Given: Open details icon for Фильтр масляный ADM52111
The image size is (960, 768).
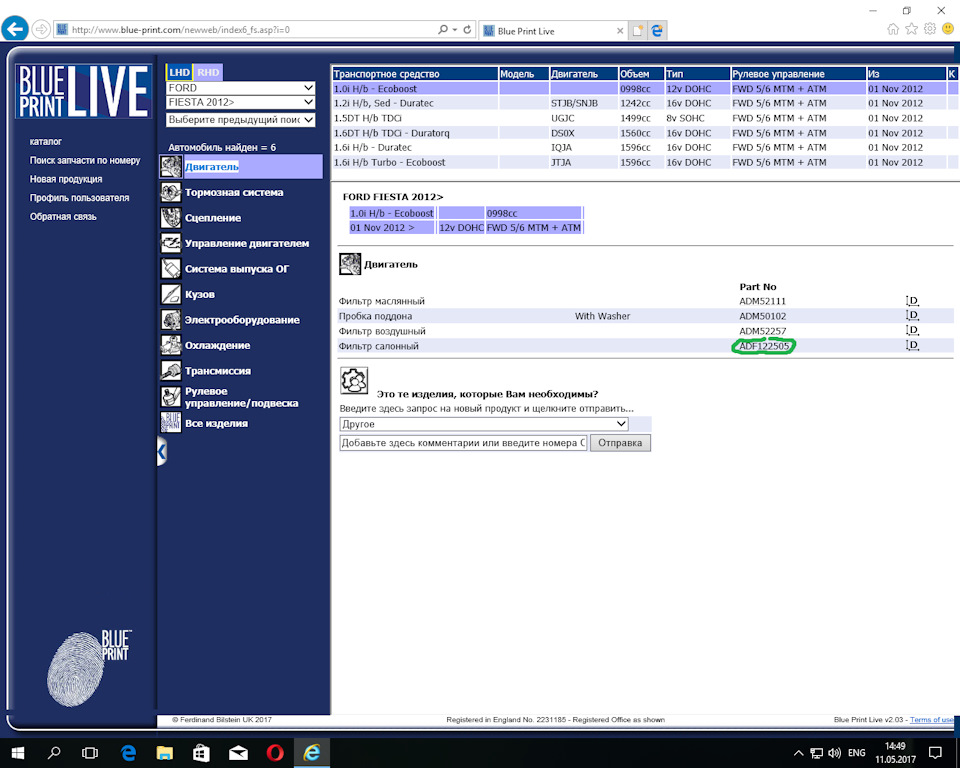Looking at the screenshot, I should (x=912, y=301).
